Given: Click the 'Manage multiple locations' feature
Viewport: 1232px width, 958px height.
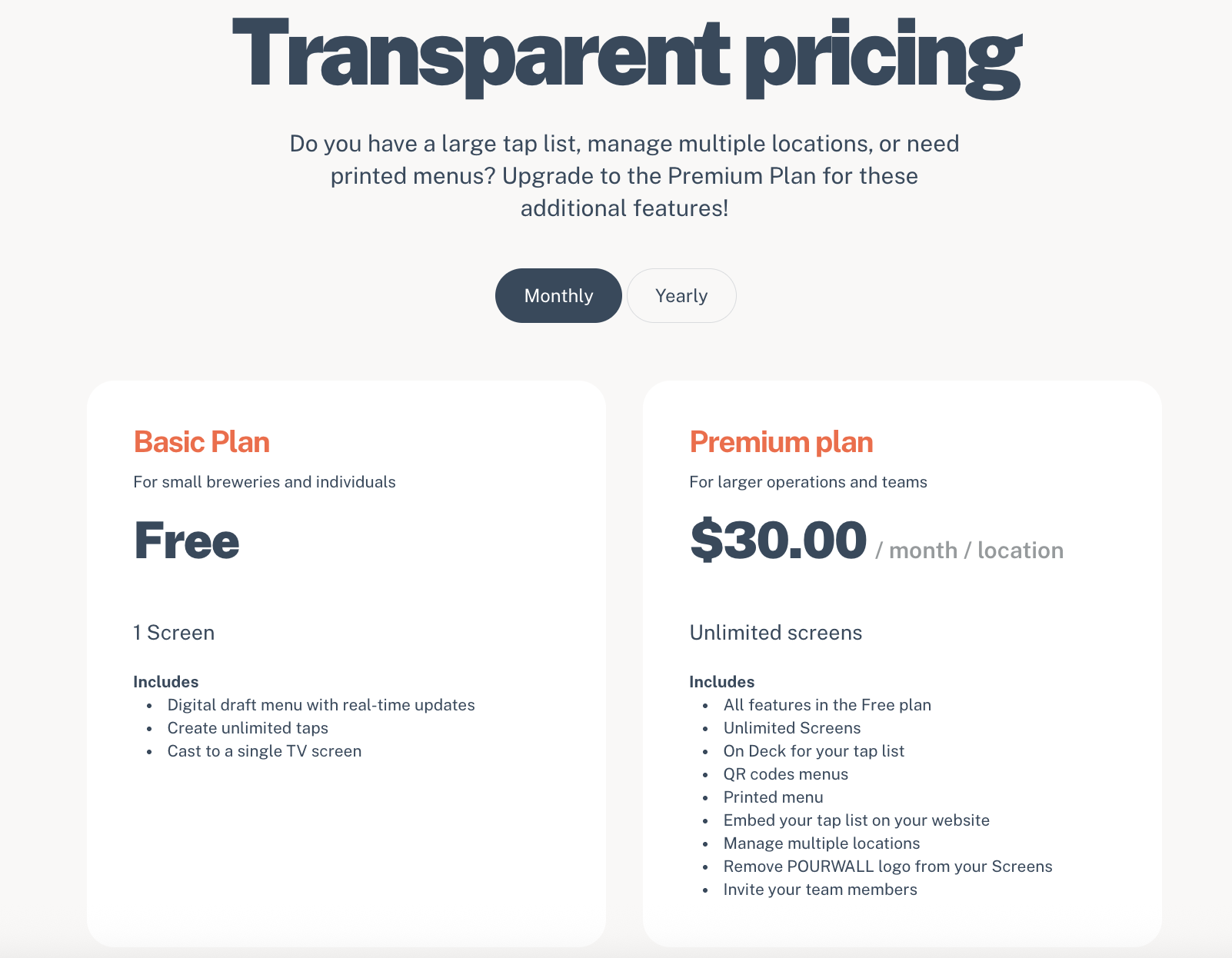Looking at the screenshot, I should pyautogui.click(x=821, y=843).
